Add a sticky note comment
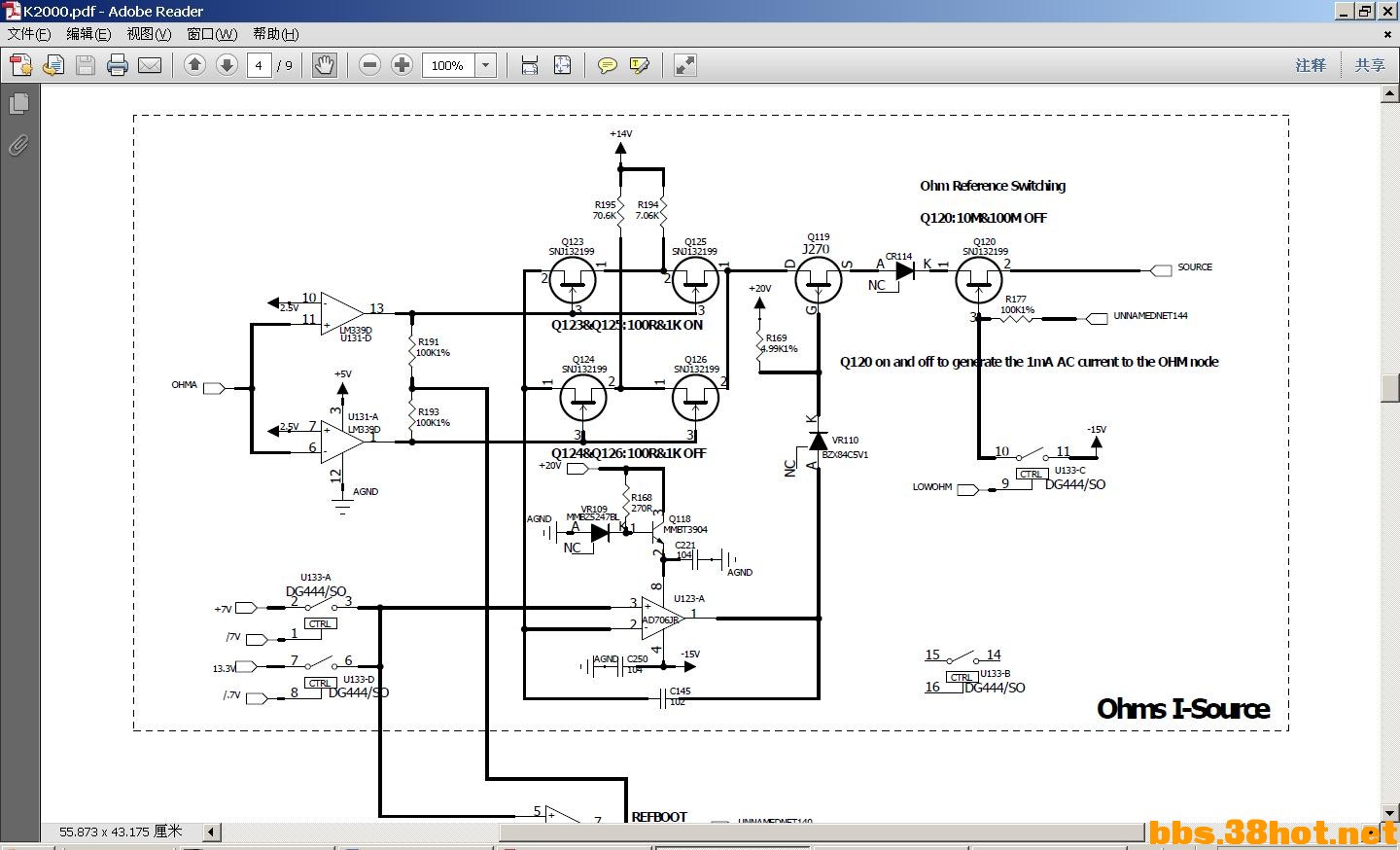 pyautogui.click(x=607, y=65)
